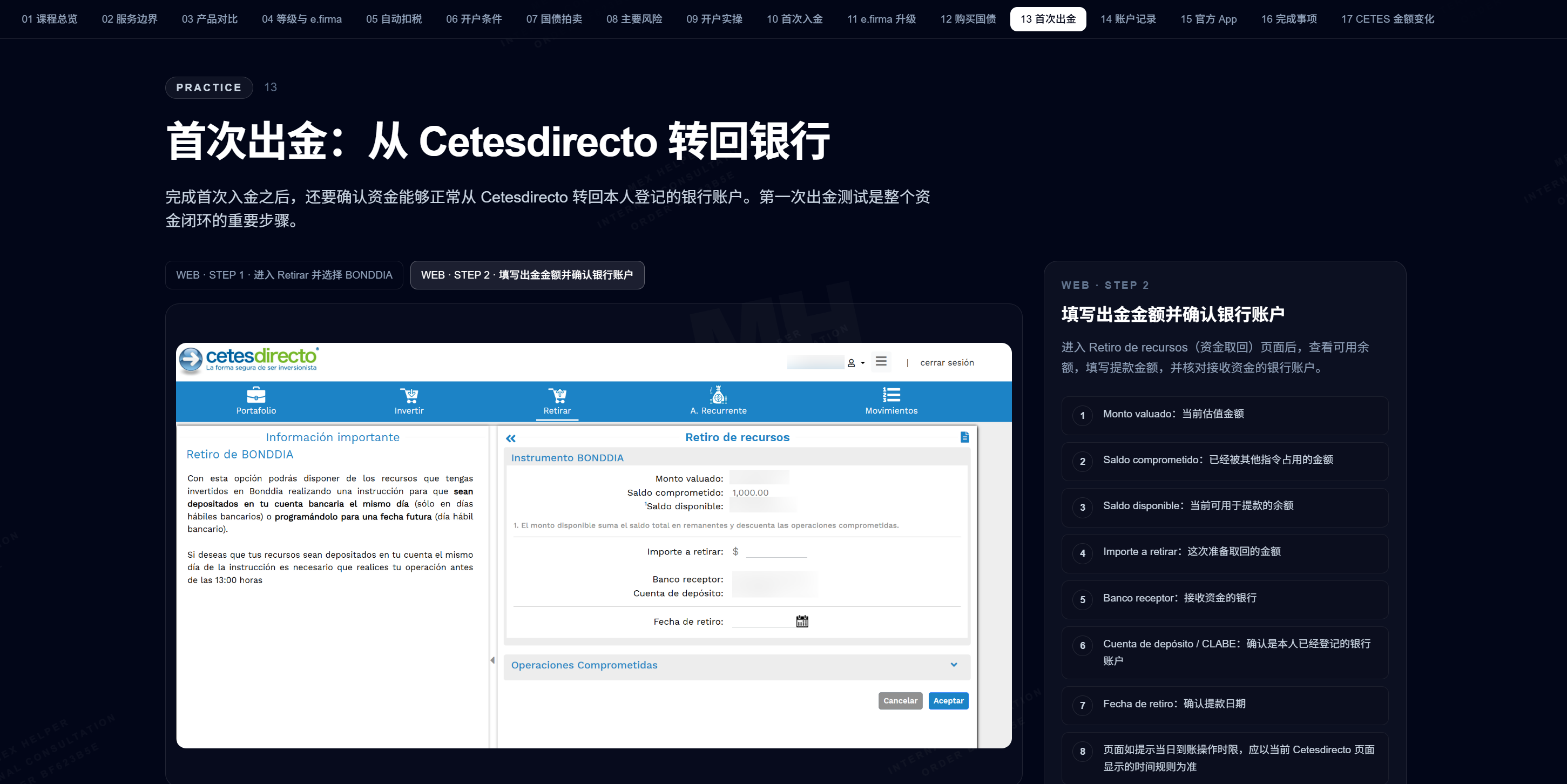1567x784 pixels.
Task: Click the Retiro de BONDDIA heading
Action: tap(240, 454)
